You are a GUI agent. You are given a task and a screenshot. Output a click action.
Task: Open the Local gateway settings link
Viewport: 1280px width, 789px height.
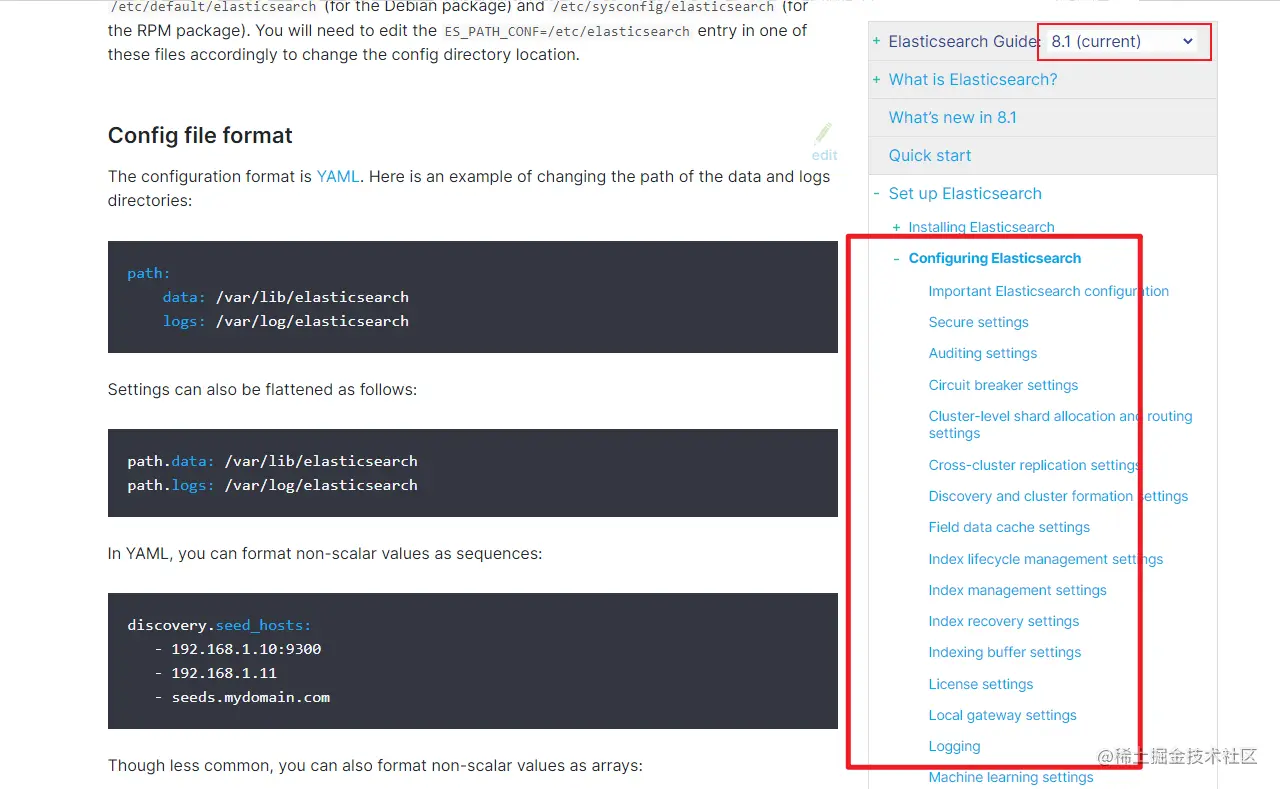[1002, 715]
